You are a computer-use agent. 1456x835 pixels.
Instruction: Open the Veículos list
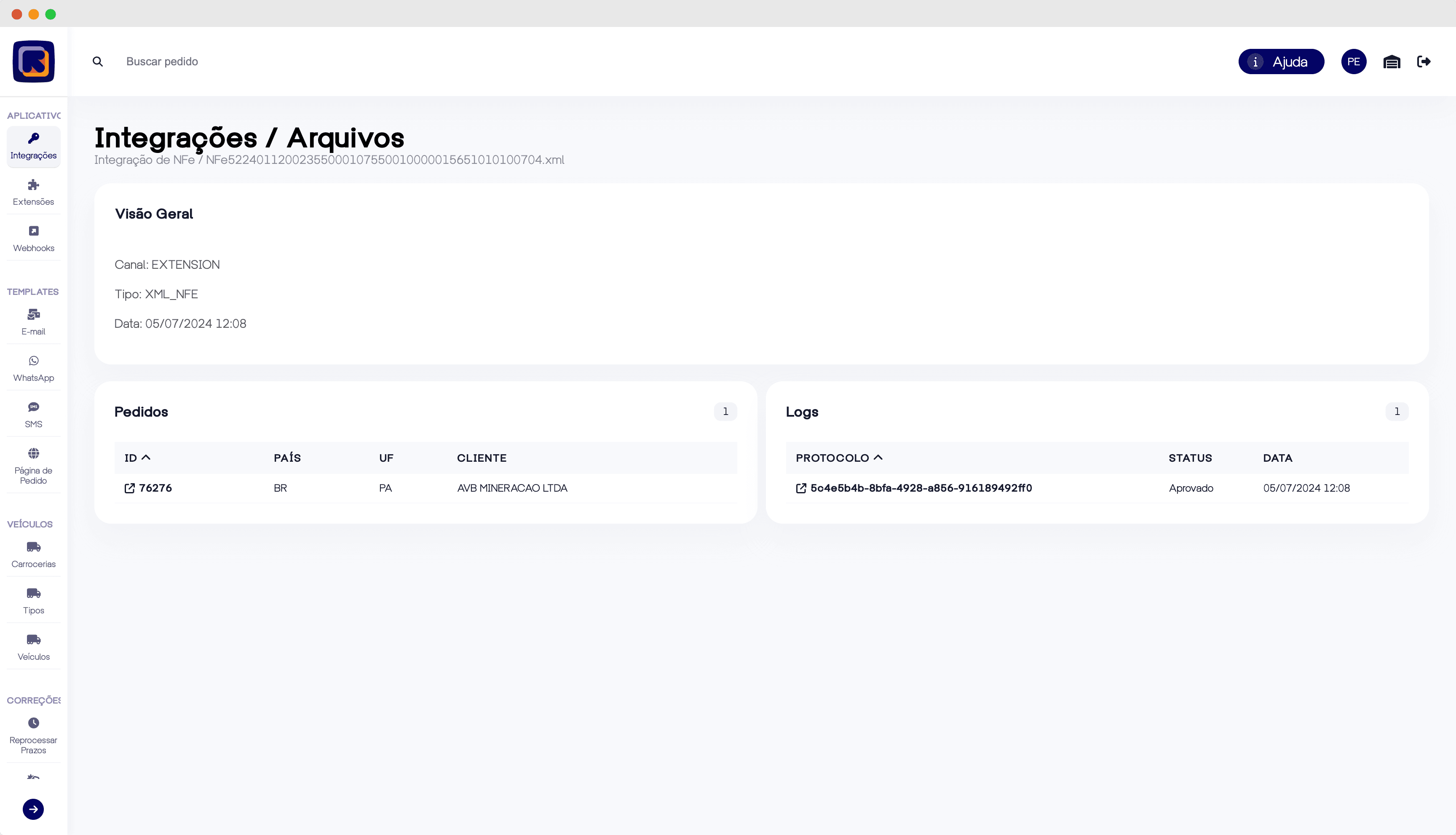[x=33, y=646]
